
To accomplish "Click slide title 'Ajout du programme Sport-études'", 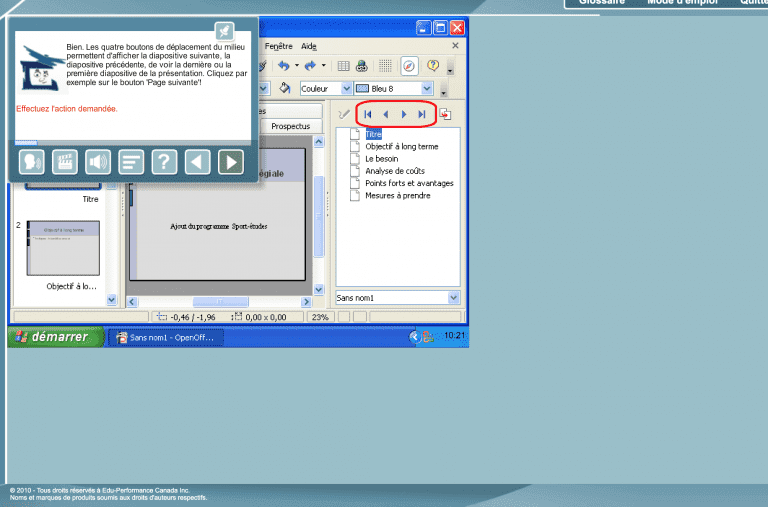I will point(218,226).
